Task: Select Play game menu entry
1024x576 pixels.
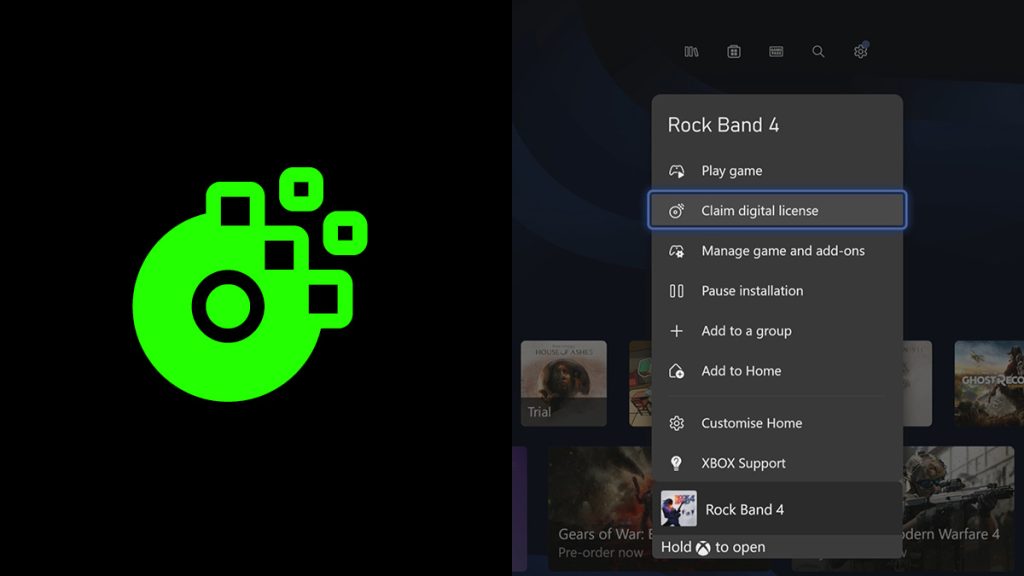Action: pos(777,170)
